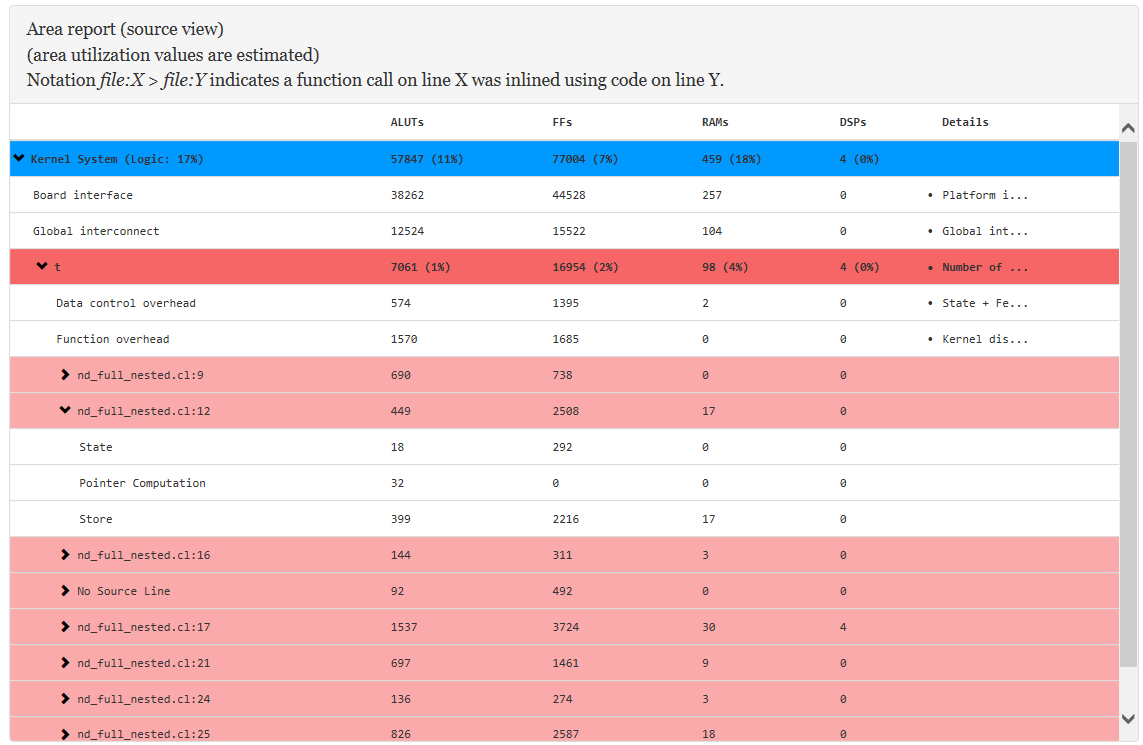Expand the nd_full_nested.cl:17 row
Image resolution: width=1143 pixels, height=745 pixels.
click(x=66, y=626)
